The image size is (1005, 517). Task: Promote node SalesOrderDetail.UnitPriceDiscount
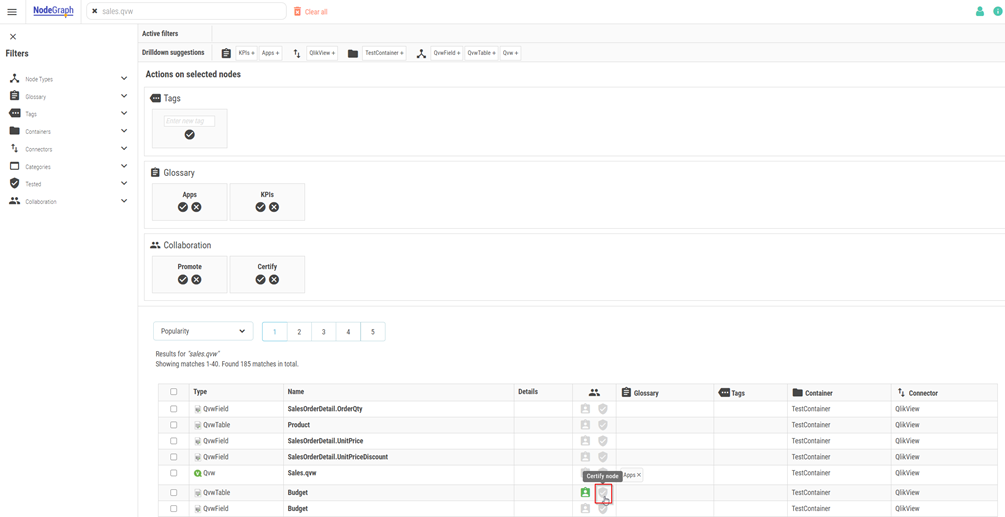[585, 457]
